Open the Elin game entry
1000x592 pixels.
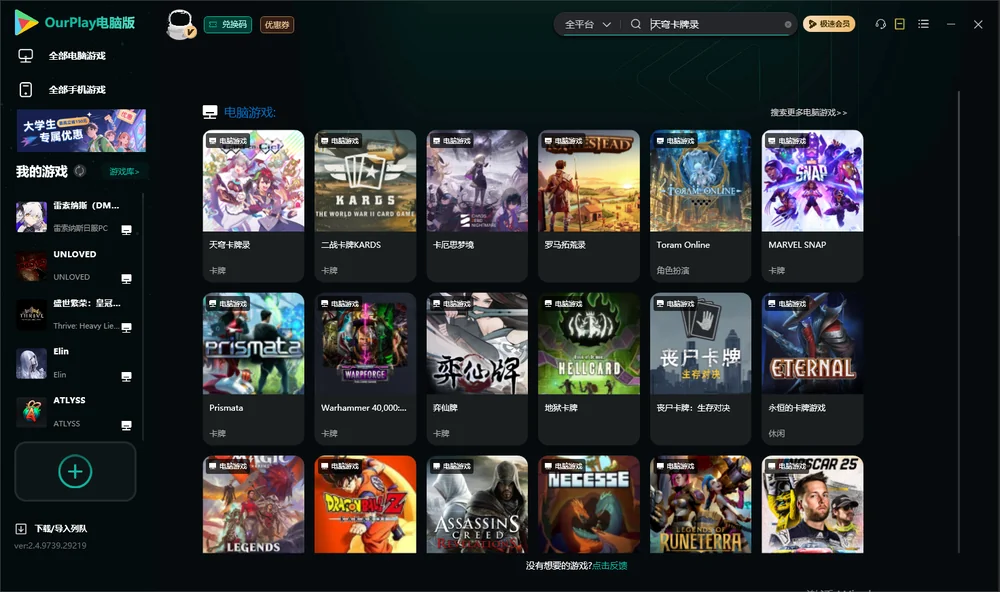point(75,363)
